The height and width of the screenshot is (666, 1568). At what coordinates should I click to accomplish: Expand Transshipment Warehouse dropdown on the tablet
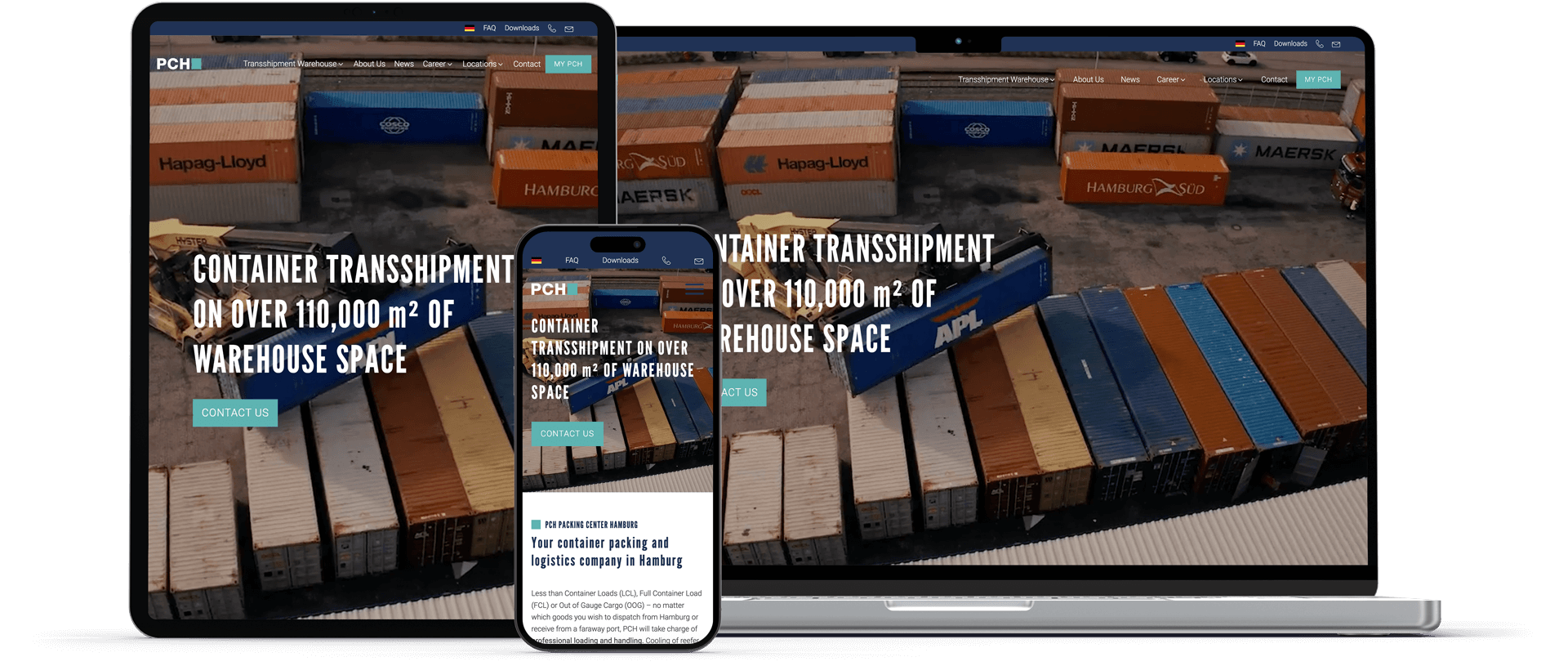click(293, 64)
